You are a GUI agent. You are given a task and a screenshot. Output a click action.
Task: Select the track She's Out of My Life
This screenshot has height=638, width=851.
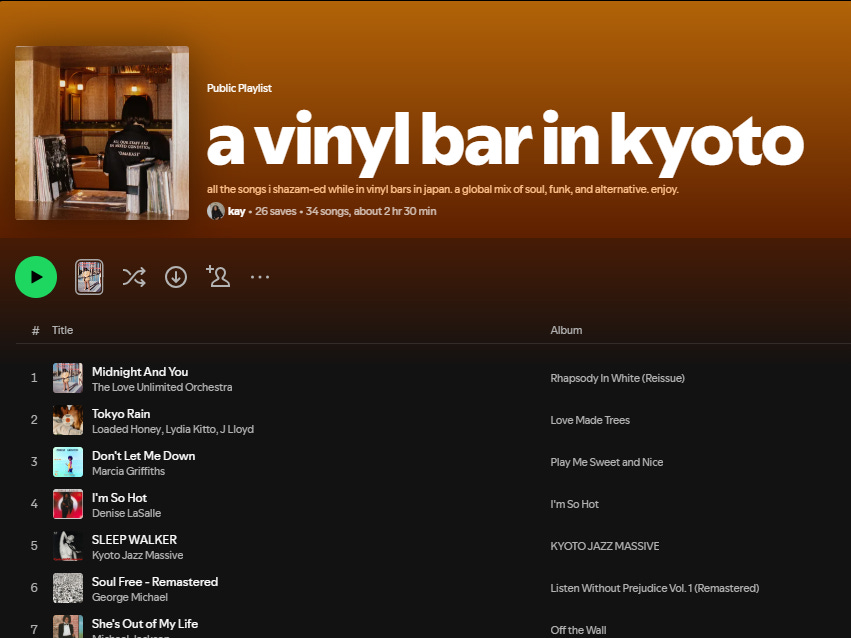(145, 624)
